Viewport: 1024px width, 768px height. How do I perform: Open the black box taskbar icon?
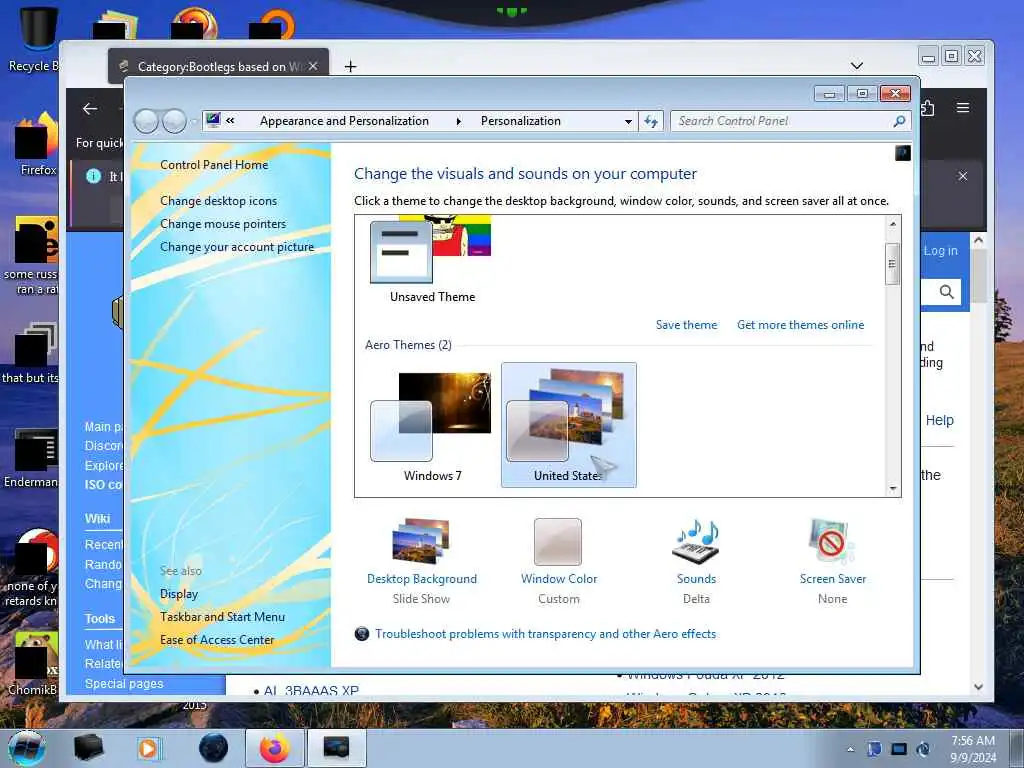click(x=89, y=748)
